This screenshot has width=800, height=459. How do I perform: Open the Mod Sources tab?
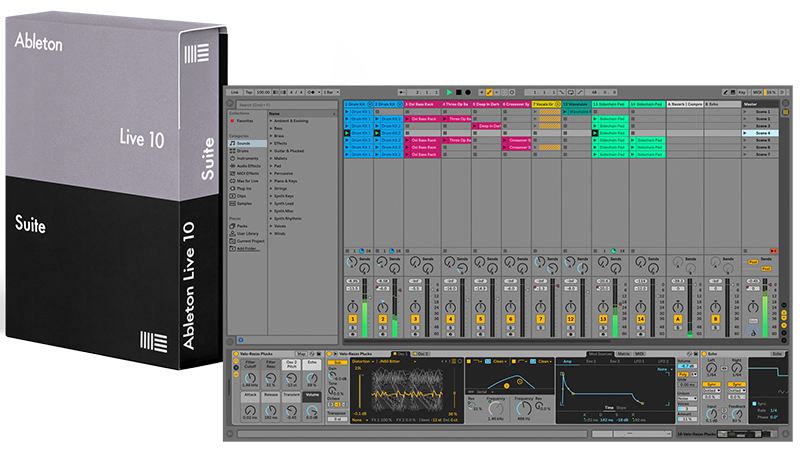(601, 353)
